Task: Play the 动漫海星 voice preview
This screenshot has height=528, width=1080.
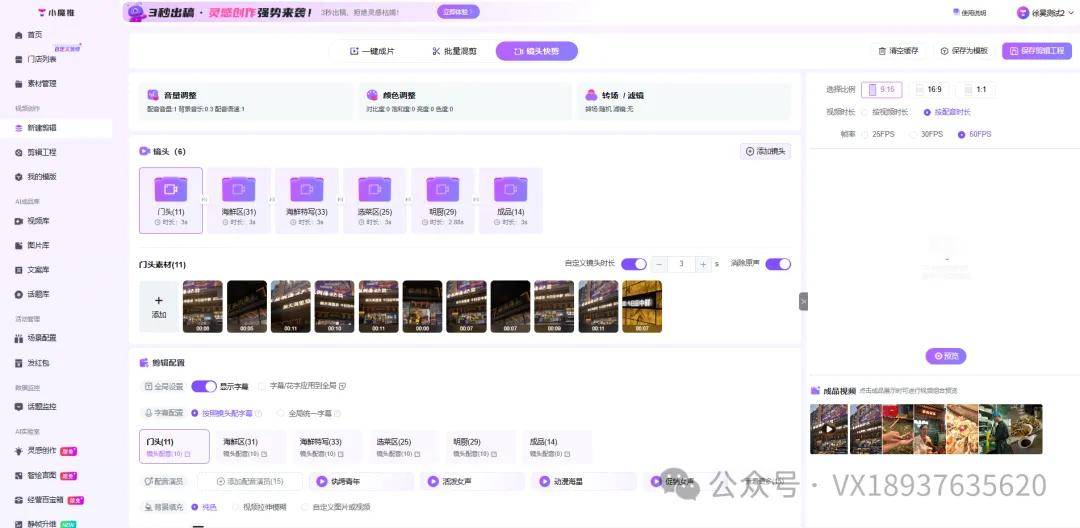Action: pyautogui.click(x=544, y=481)
